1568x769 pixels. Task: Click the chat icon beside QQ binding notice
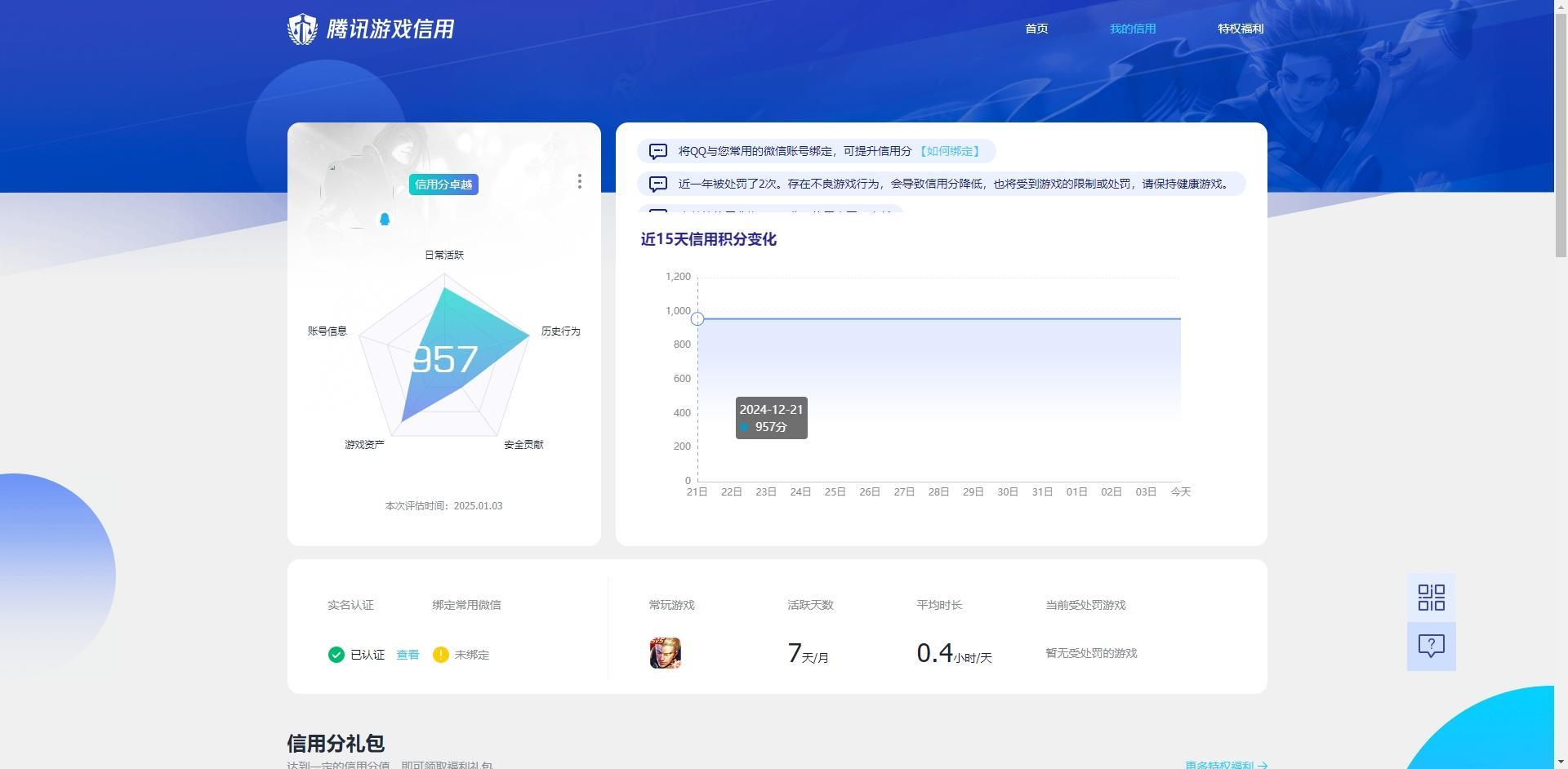[x=658, y=151]
